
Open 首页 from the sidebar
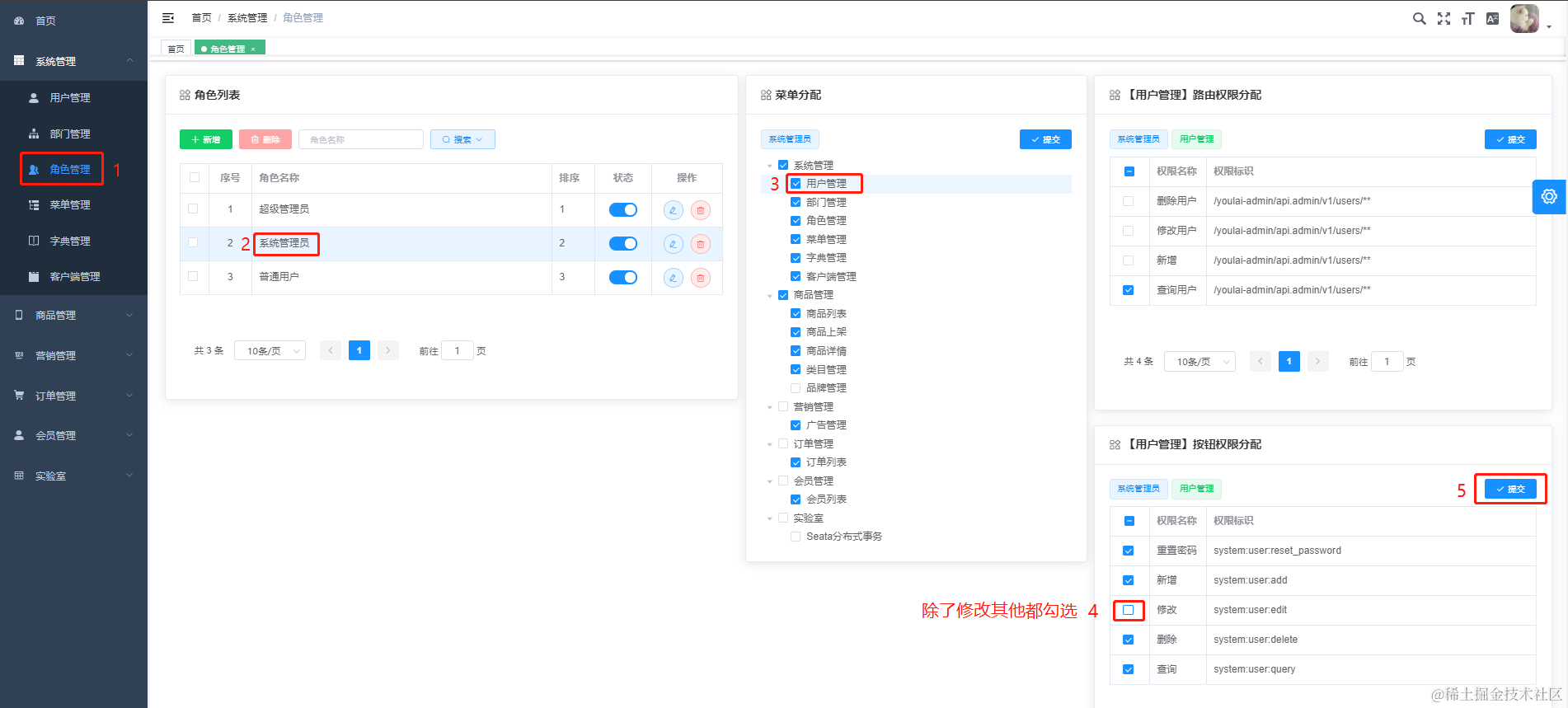point(73,21)
